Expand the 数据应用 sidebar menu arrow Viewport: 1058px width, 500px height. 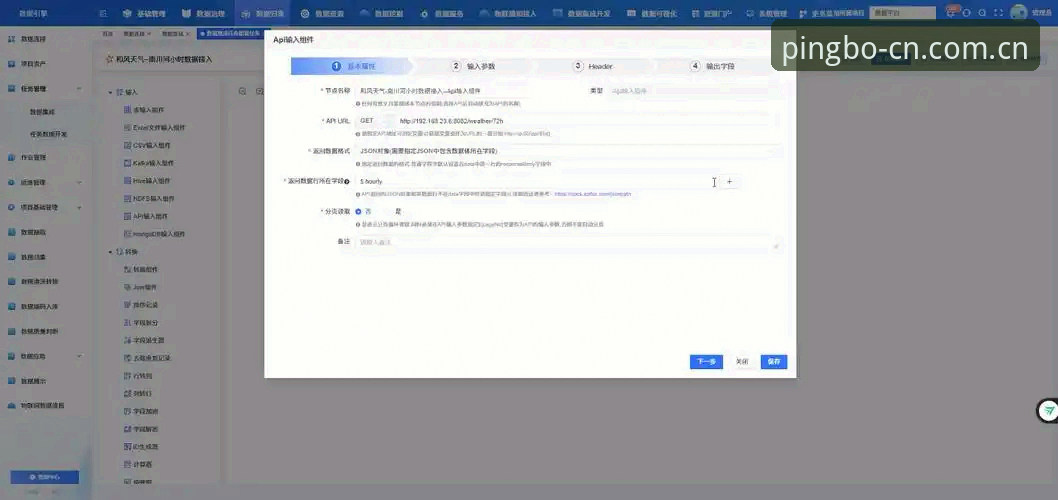[79, 356]
